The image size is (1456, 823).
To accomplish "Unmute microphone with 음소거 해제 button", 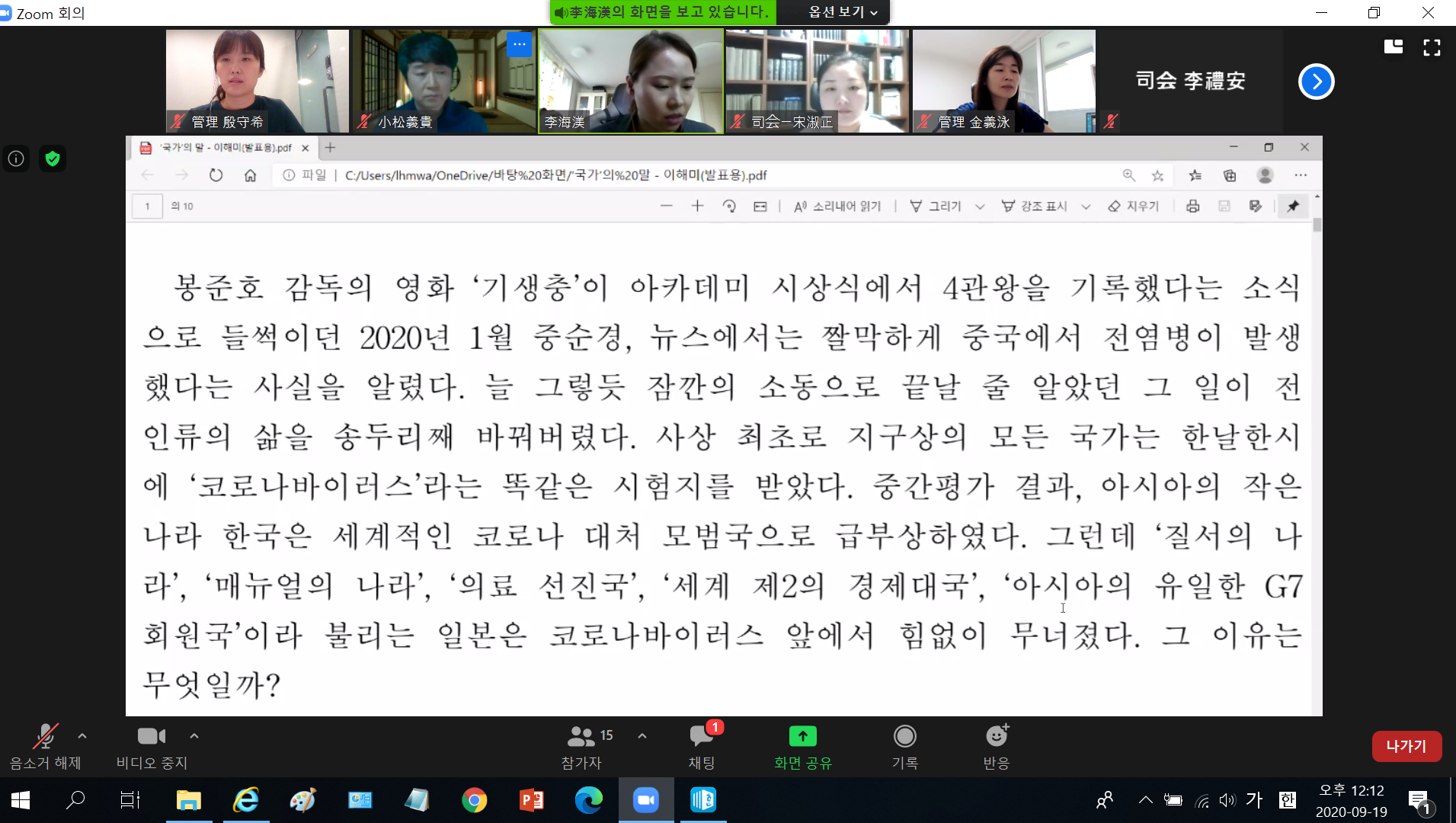I will [45, 745].
